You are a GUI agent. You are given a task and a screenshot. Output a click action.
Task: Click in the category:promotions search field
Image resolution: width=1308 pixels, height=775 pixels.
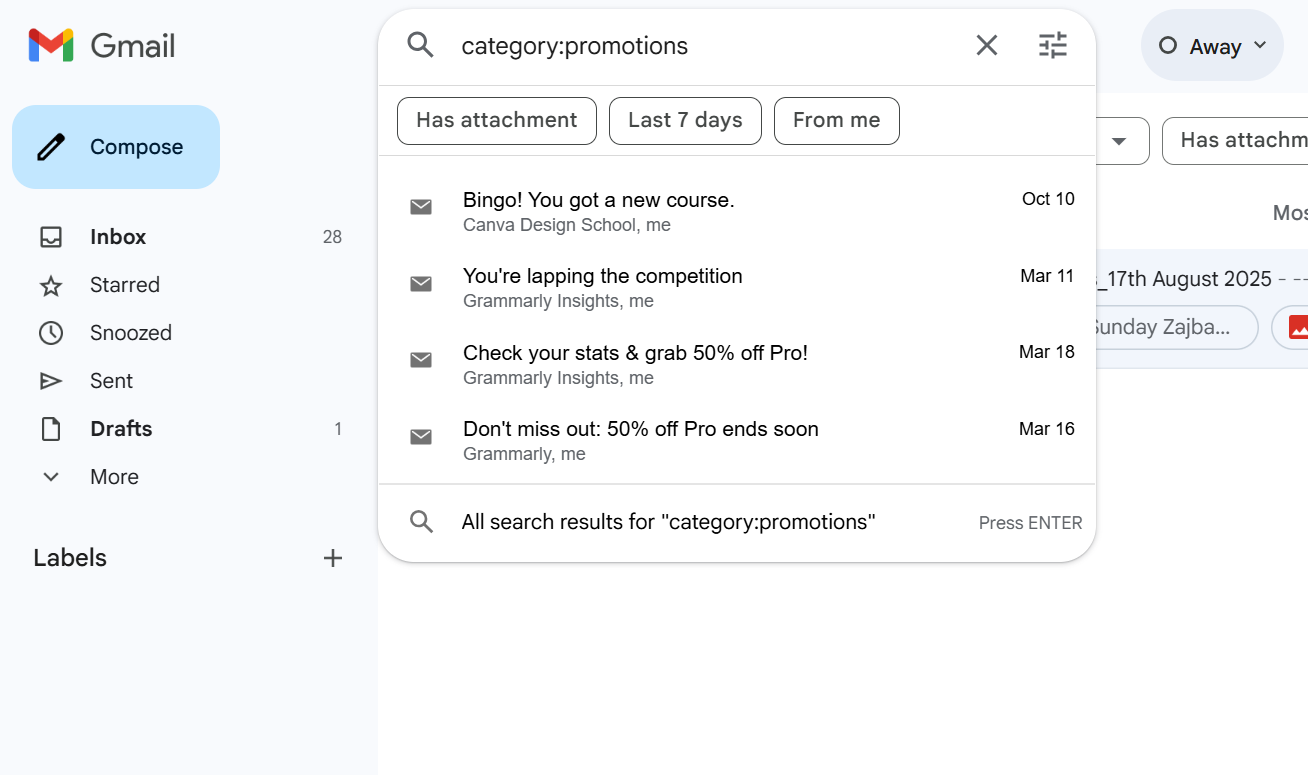coord(700,46)
